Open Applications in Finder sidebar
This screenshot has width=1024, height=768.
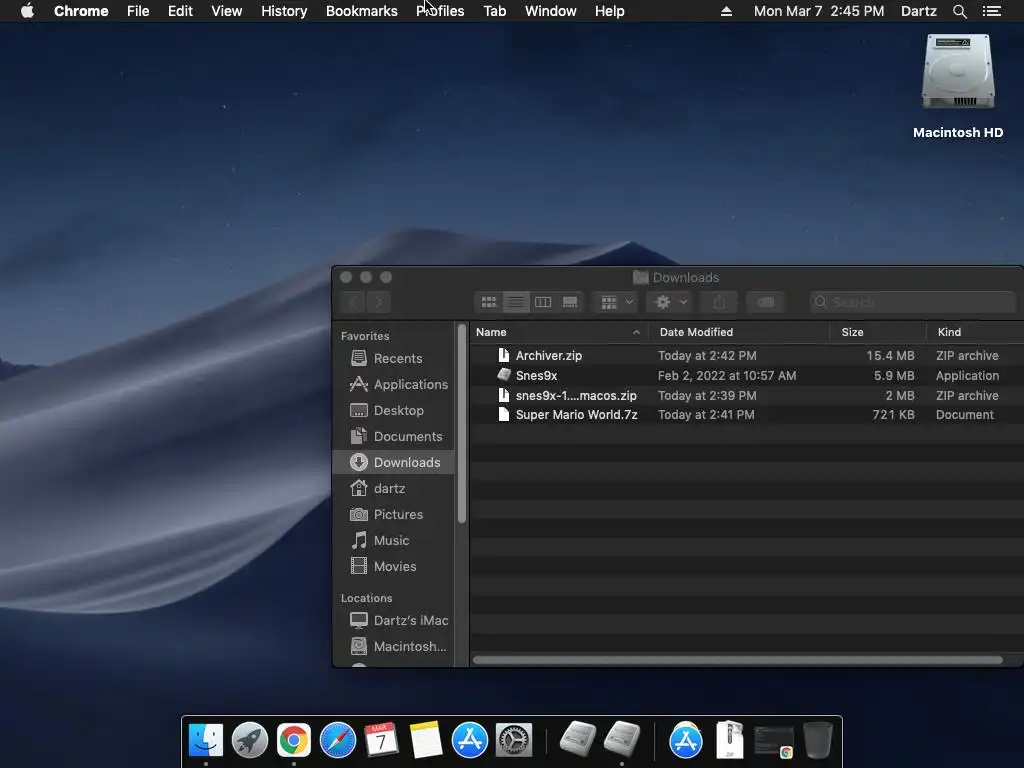[x=394, y=384]
